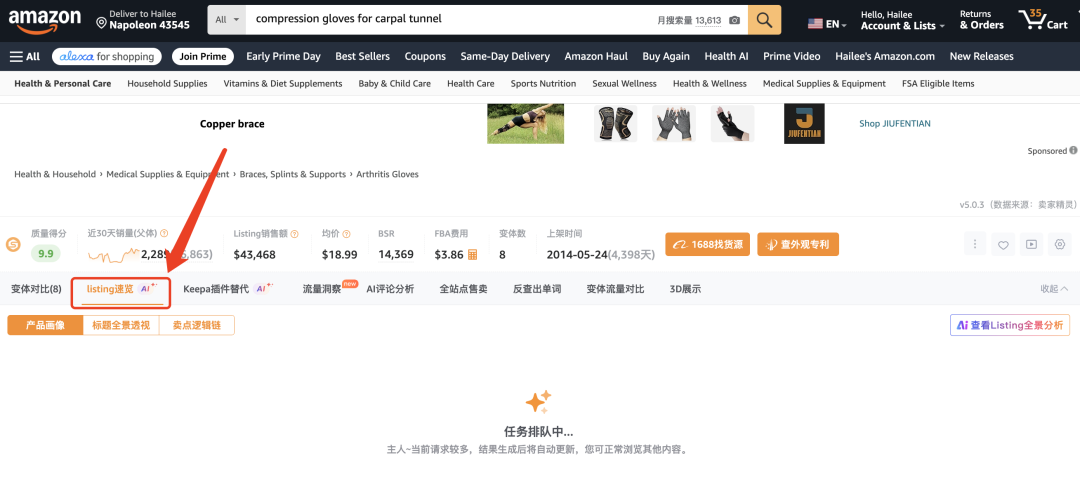Open Sports Nutrition category

[x=543, y=83]
